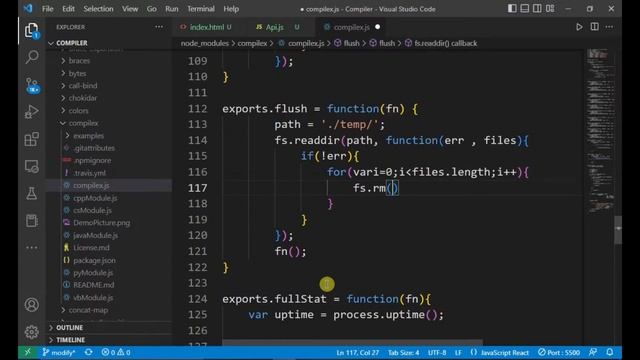The image size is (640, 360).
Task: Open notifications bell
Action: (x=609, y=352)
